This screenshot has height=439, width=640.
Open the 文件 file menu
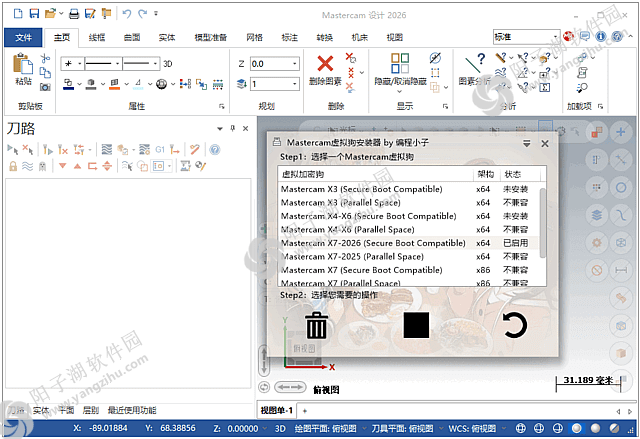point(23,38)
